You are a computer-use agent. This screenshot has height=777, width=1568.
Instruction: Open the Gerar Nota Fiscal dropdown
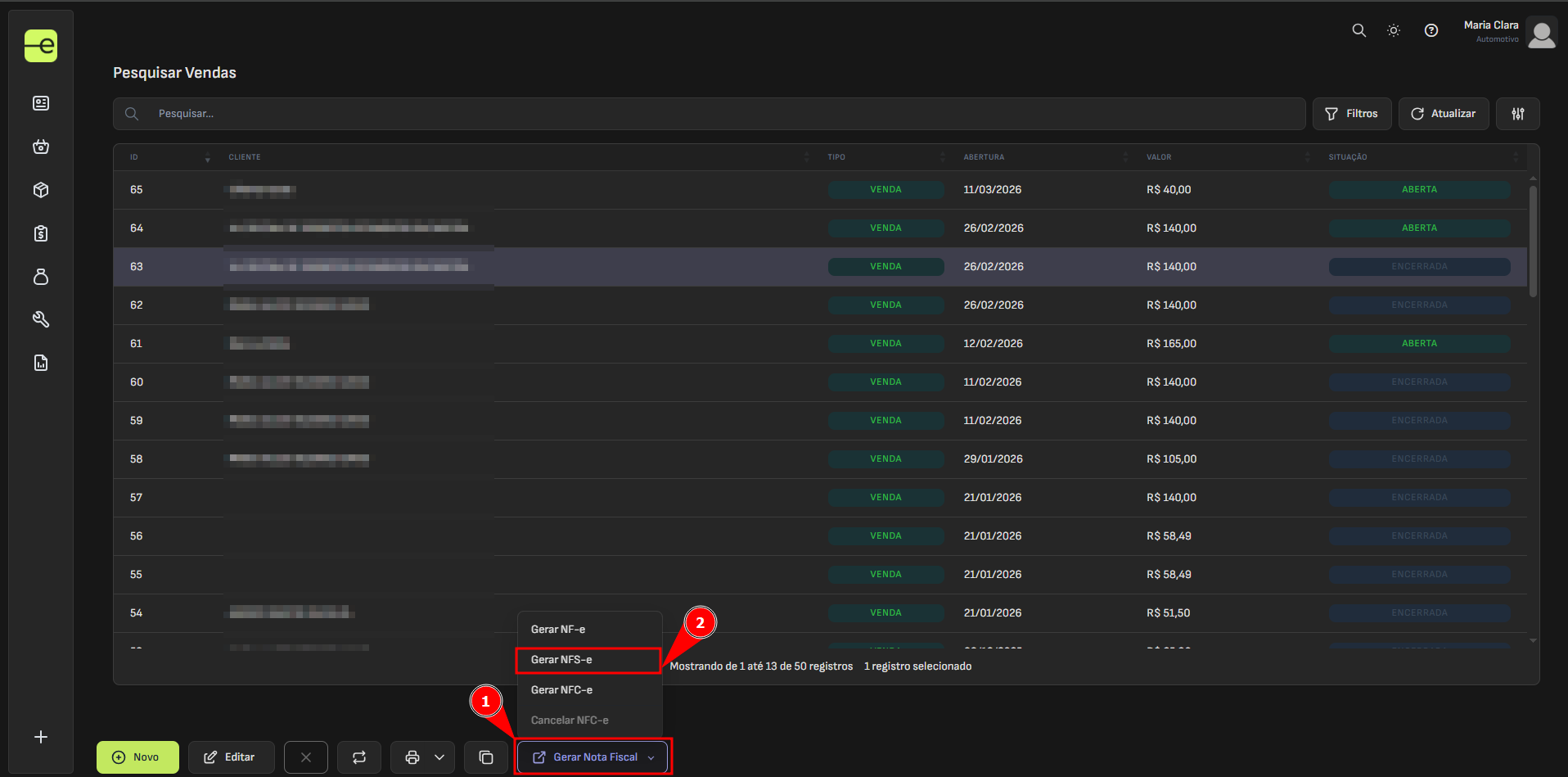[x=593, y=757]
